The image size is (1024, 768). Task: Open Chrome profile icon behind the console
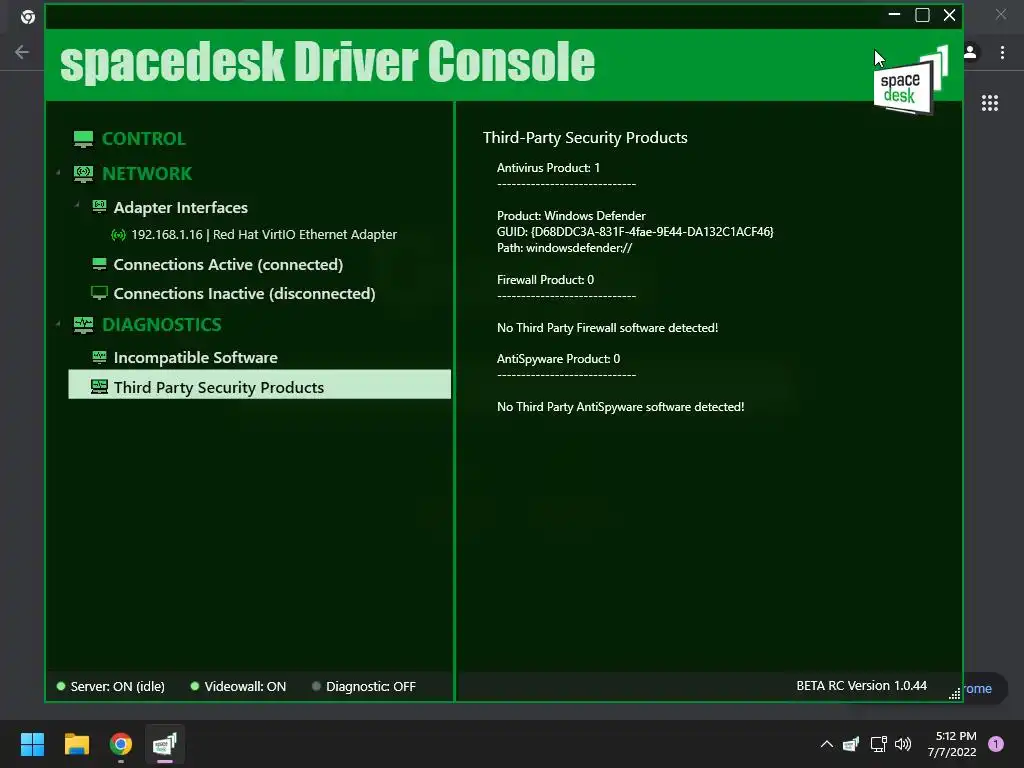970,52
